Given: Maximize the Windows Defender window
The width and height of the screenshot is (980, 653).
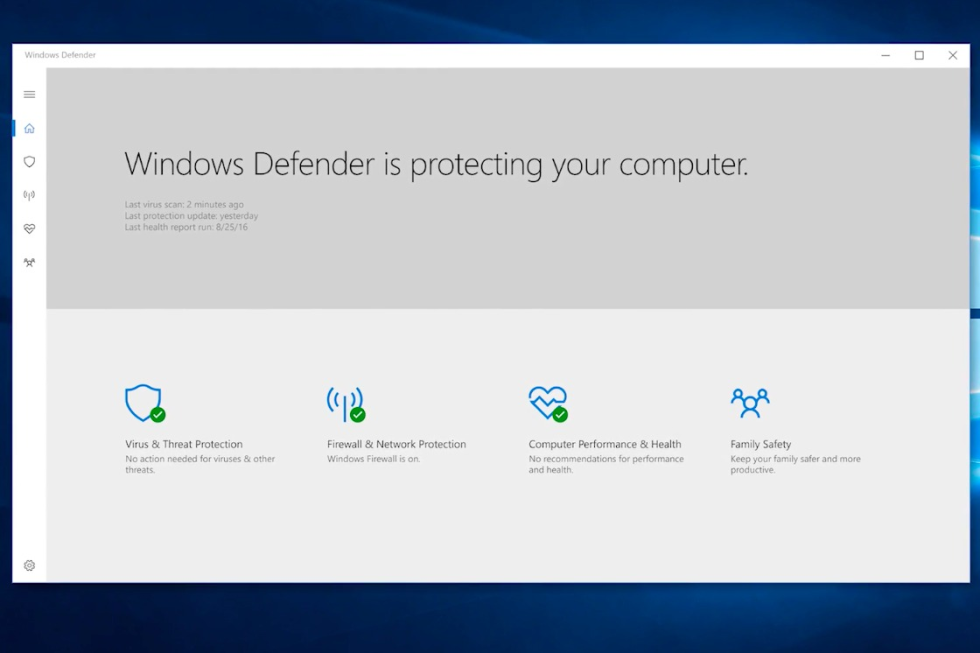Looking at the screenshot, I should (x=919, y=56).
